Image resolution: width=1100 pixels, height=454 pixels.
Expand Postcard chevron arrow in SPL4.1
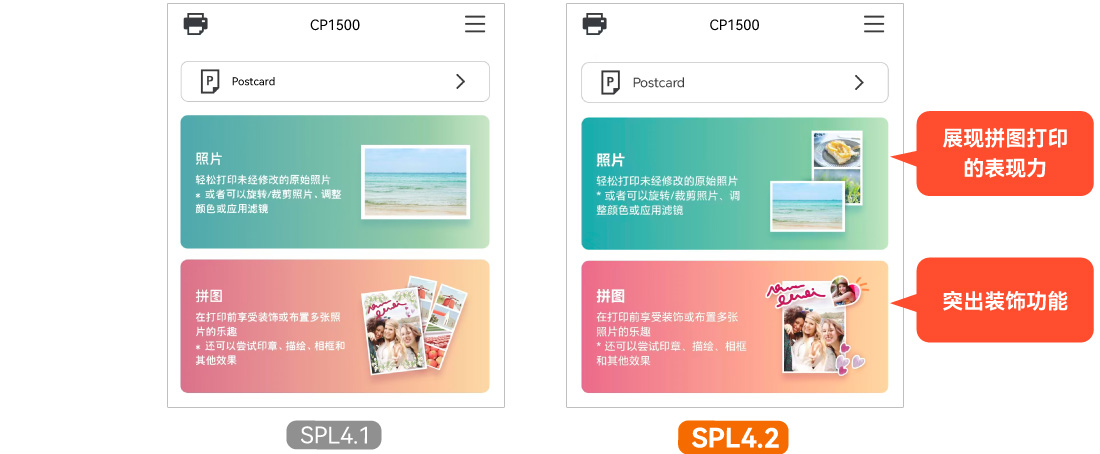pos(460,81)
